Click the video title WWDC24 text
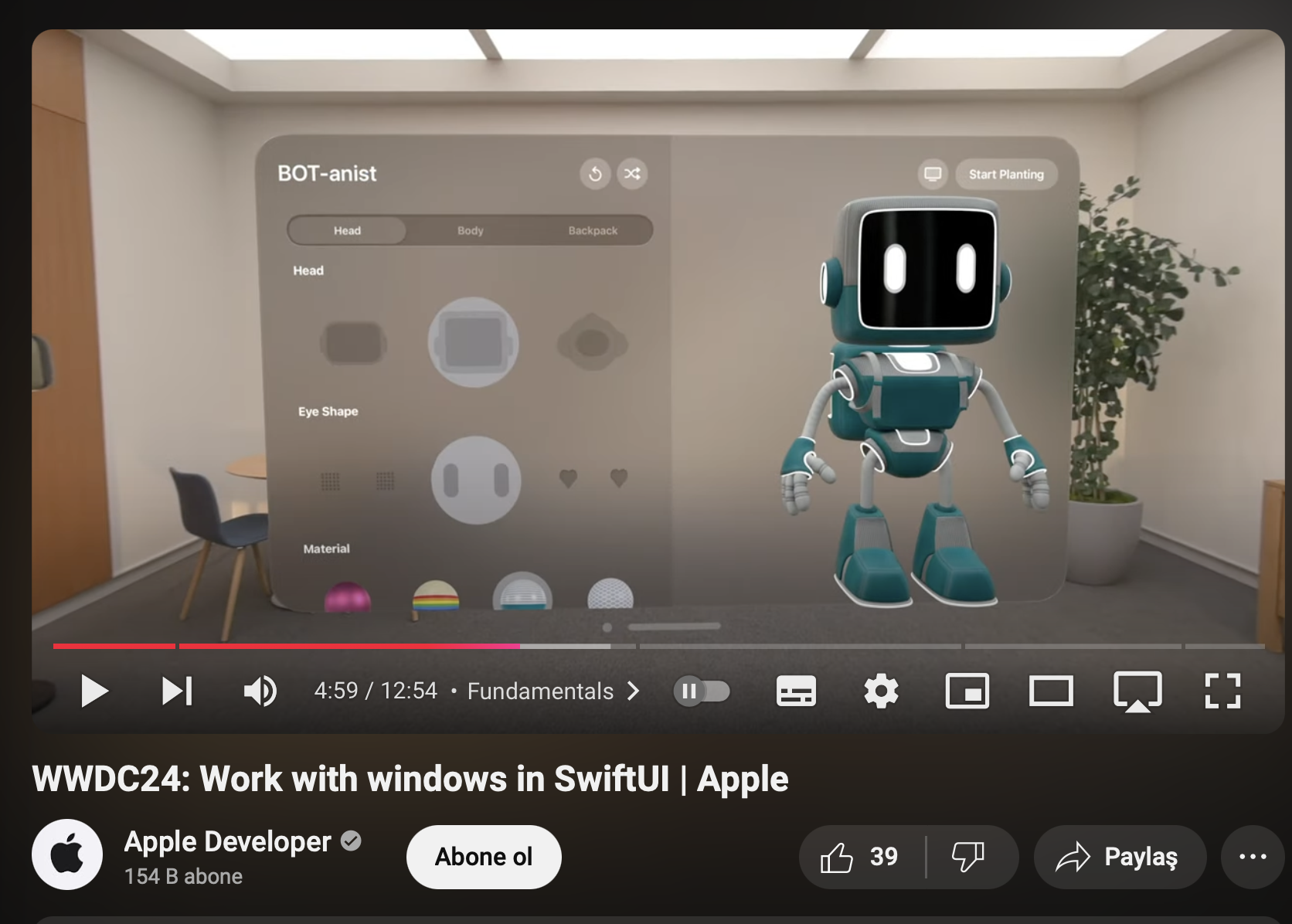 410,779
